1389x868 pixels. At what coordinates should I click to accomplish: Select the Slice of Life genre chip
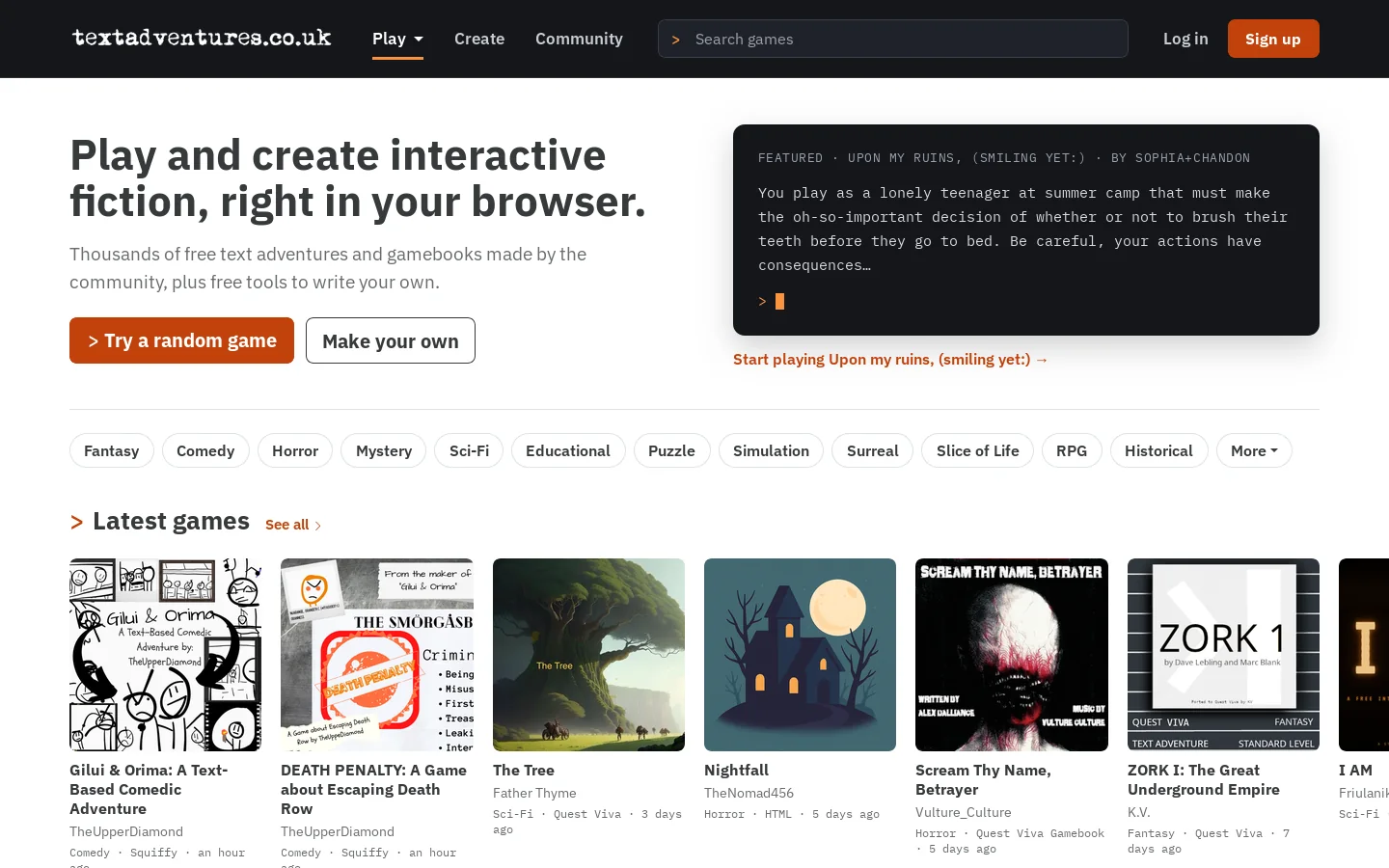click(x=977, y=450)
